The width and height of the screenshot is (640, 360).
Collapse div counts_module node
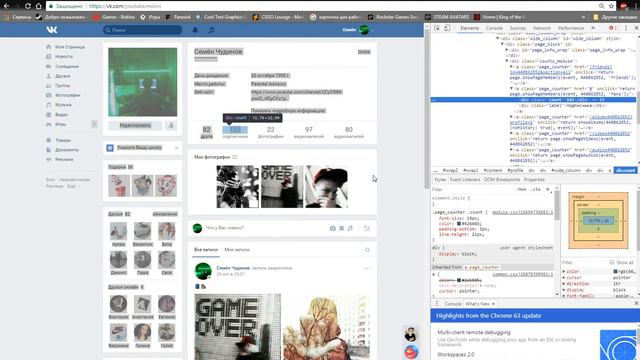tap(507, 61)
